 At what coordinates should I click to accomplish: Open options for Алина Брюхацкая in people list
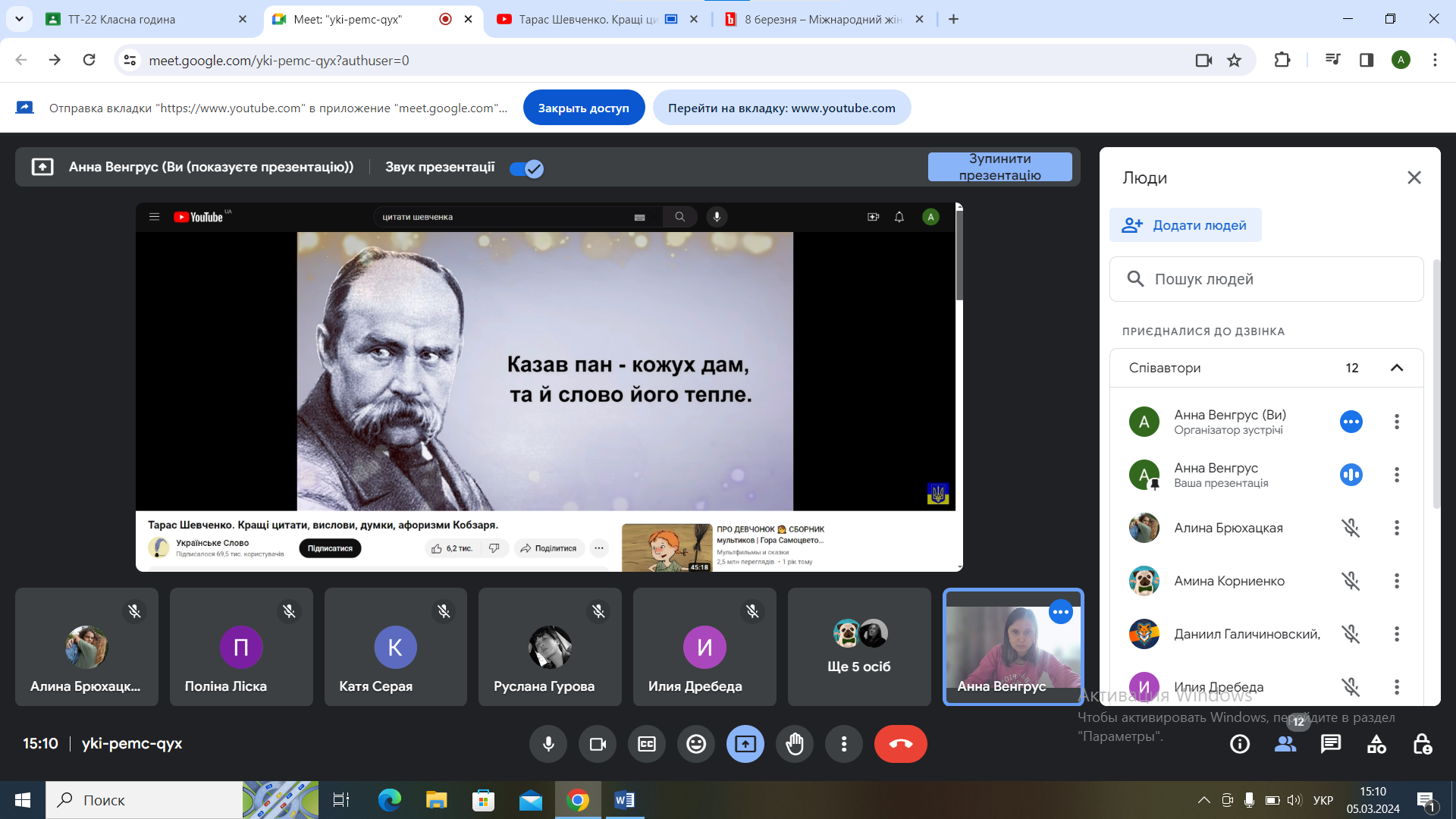tap(1397, 528)
